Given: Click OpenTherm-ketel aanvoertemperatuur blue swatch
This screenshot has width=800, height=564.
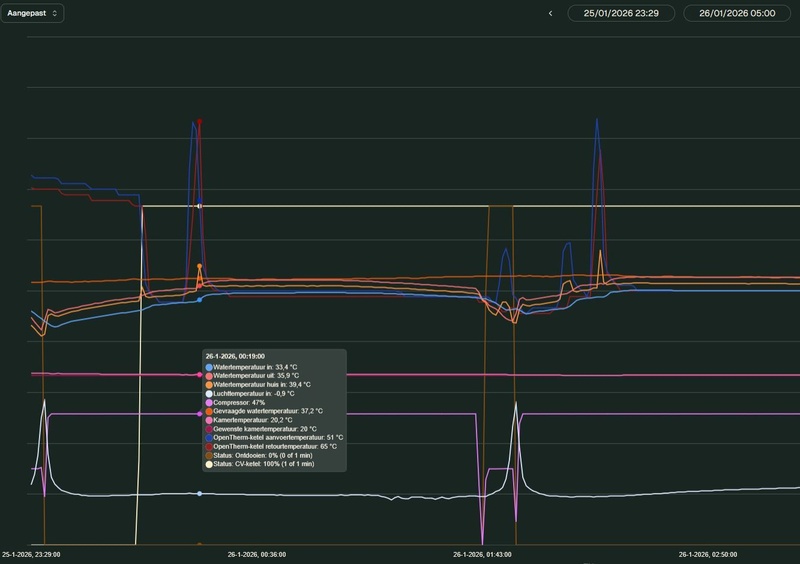Looking at the screenshot, I should pos(209,438).
